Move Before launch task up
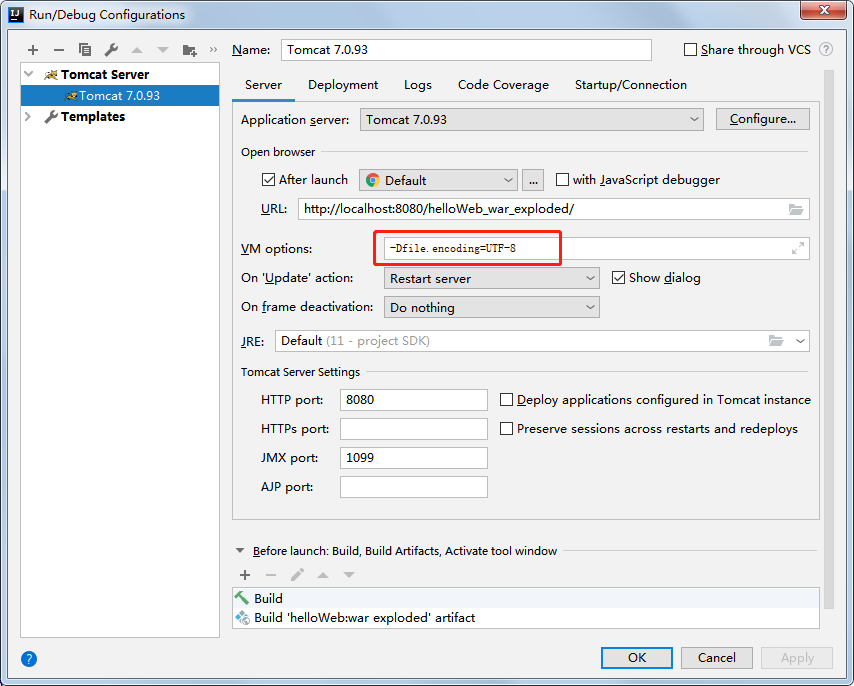854x686 pixels. pos(323,575)
